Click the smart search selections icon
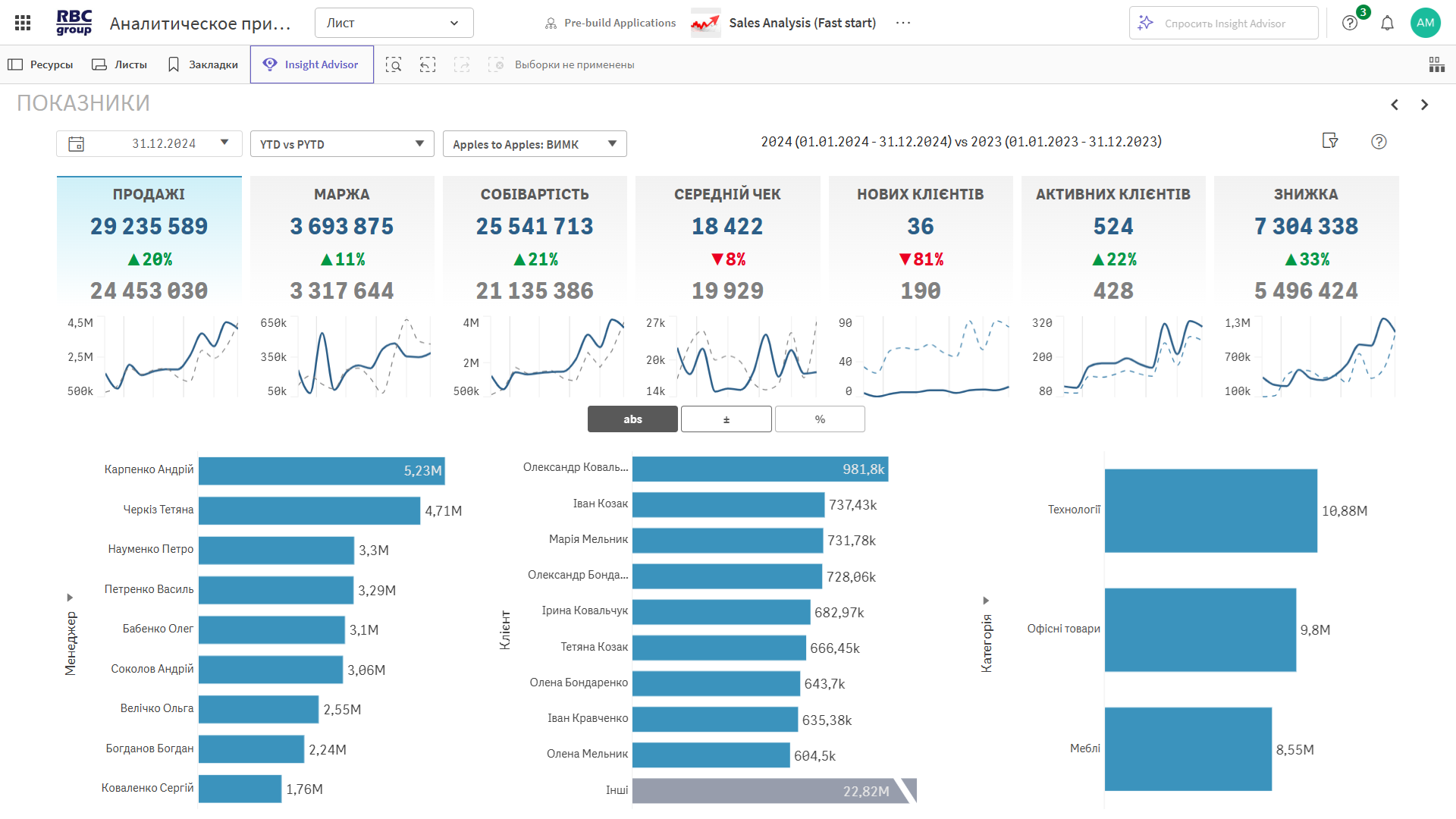 click(x=394, y=64)
